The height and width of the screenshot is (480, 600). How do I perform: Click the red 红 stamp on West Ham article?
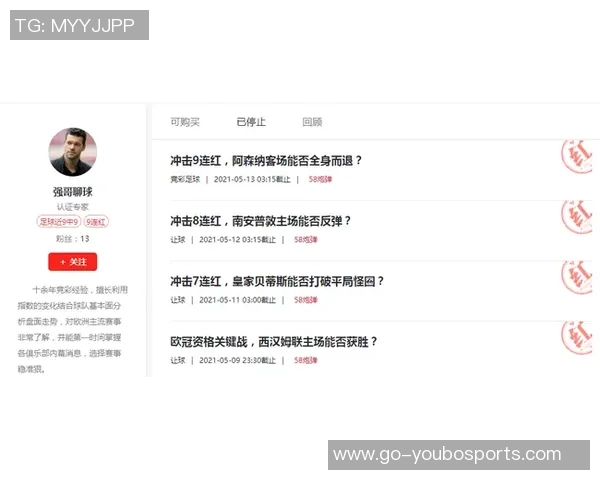(577, 338)
